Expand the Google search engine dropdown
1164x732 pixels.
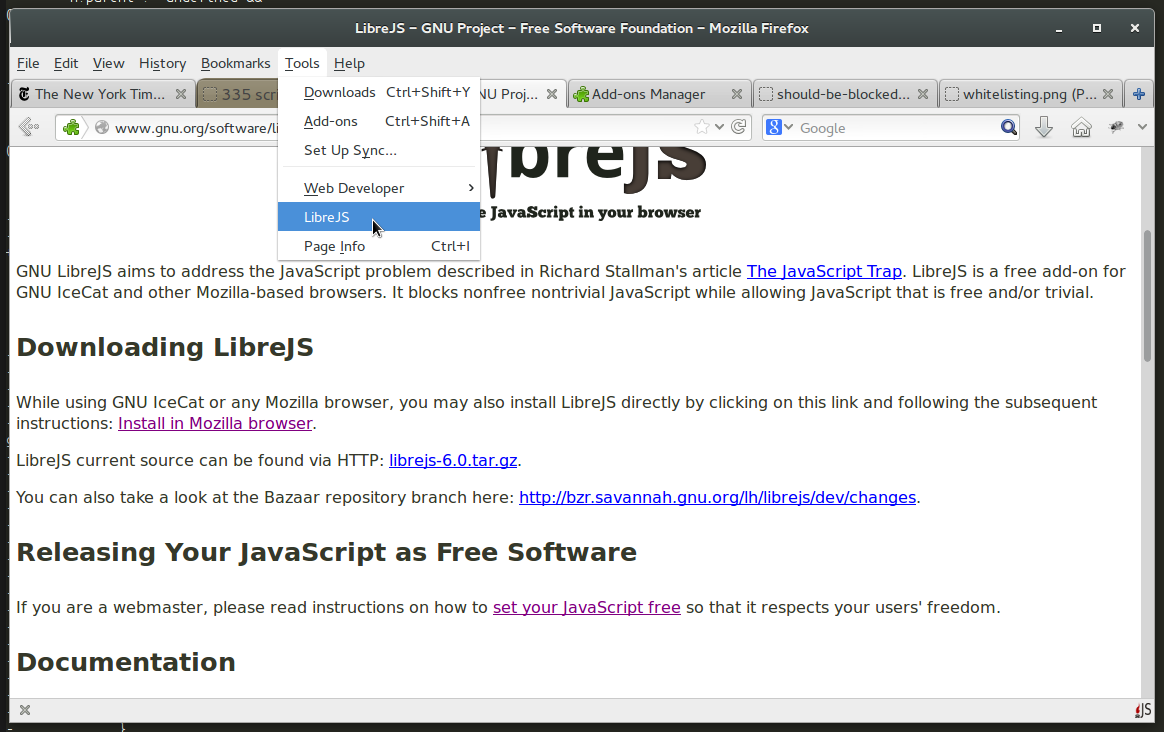[x=779, y=127]
